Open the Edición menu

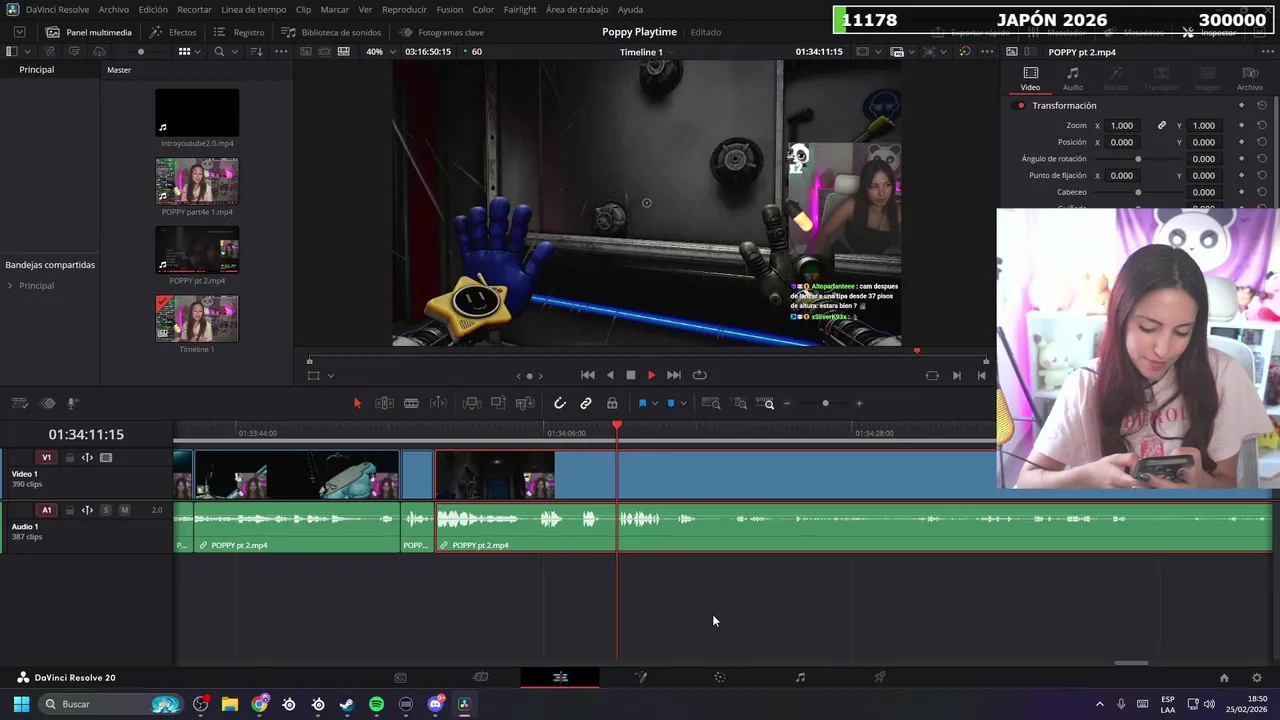point(153,9)
